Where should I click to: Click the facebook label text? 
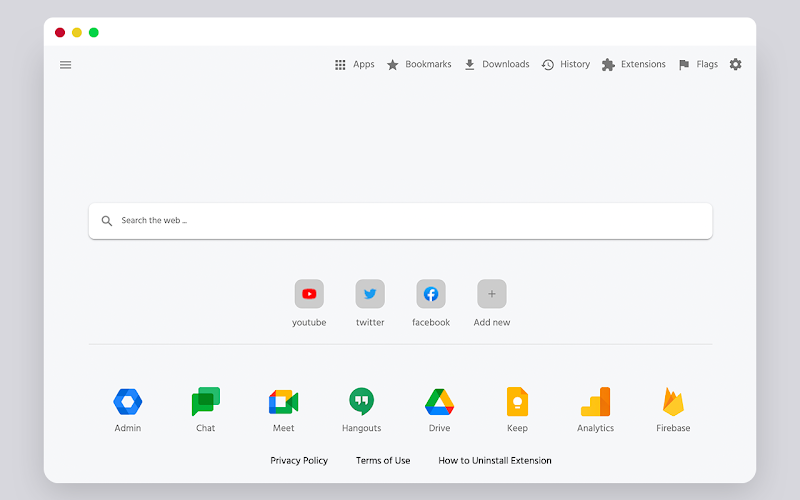click(431, 322)
